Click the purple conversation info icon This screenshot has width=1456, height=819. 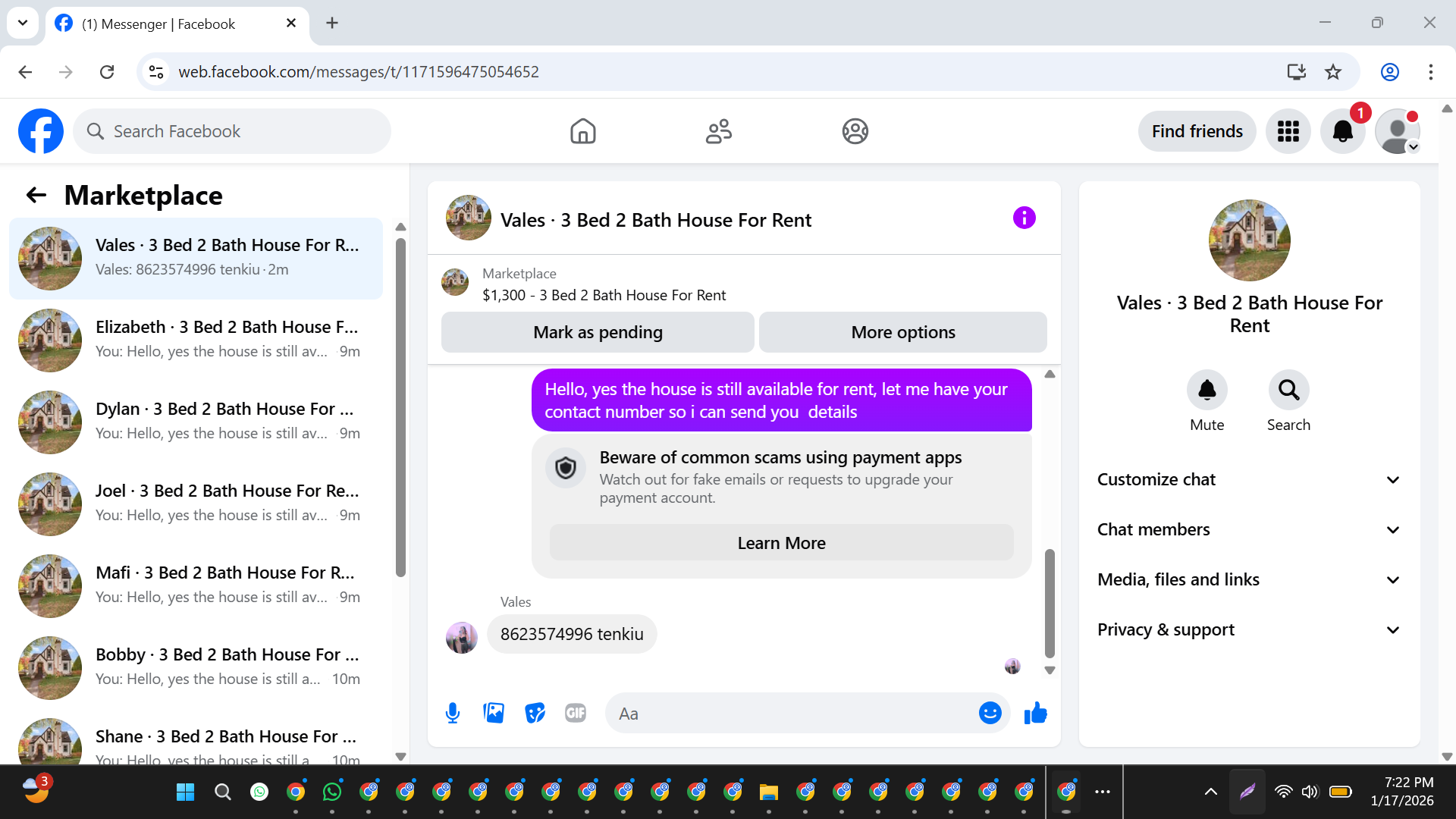tap(1024, 218)
